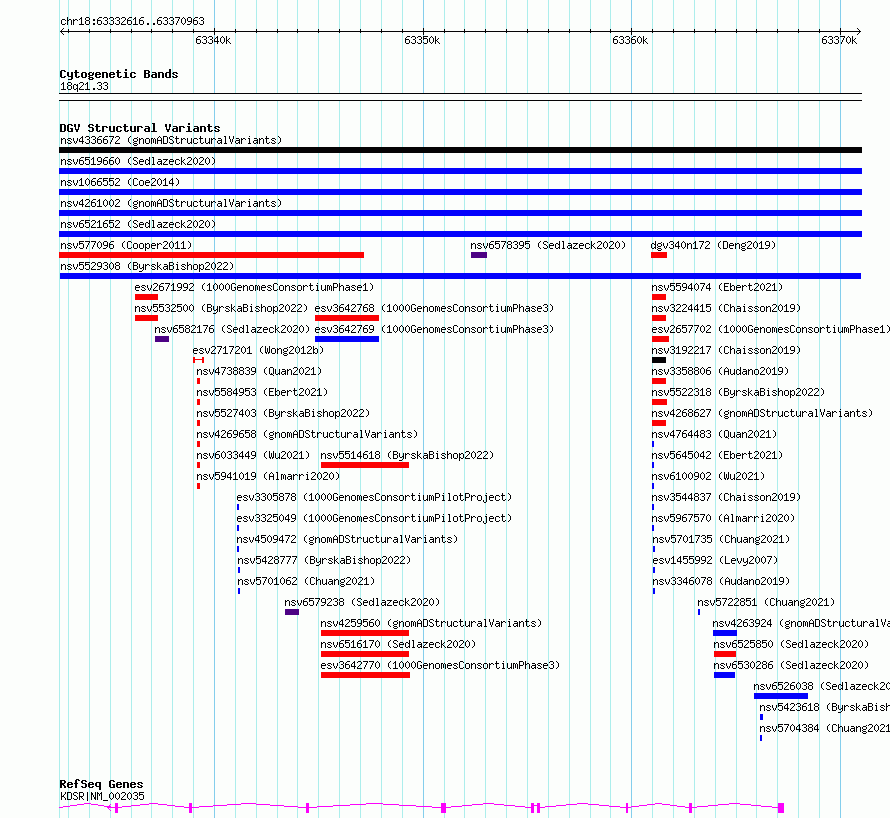890x818 pixels.
Task: Open nsv6530286 (Sedlazeck2020) label
Action: (791, 665)
